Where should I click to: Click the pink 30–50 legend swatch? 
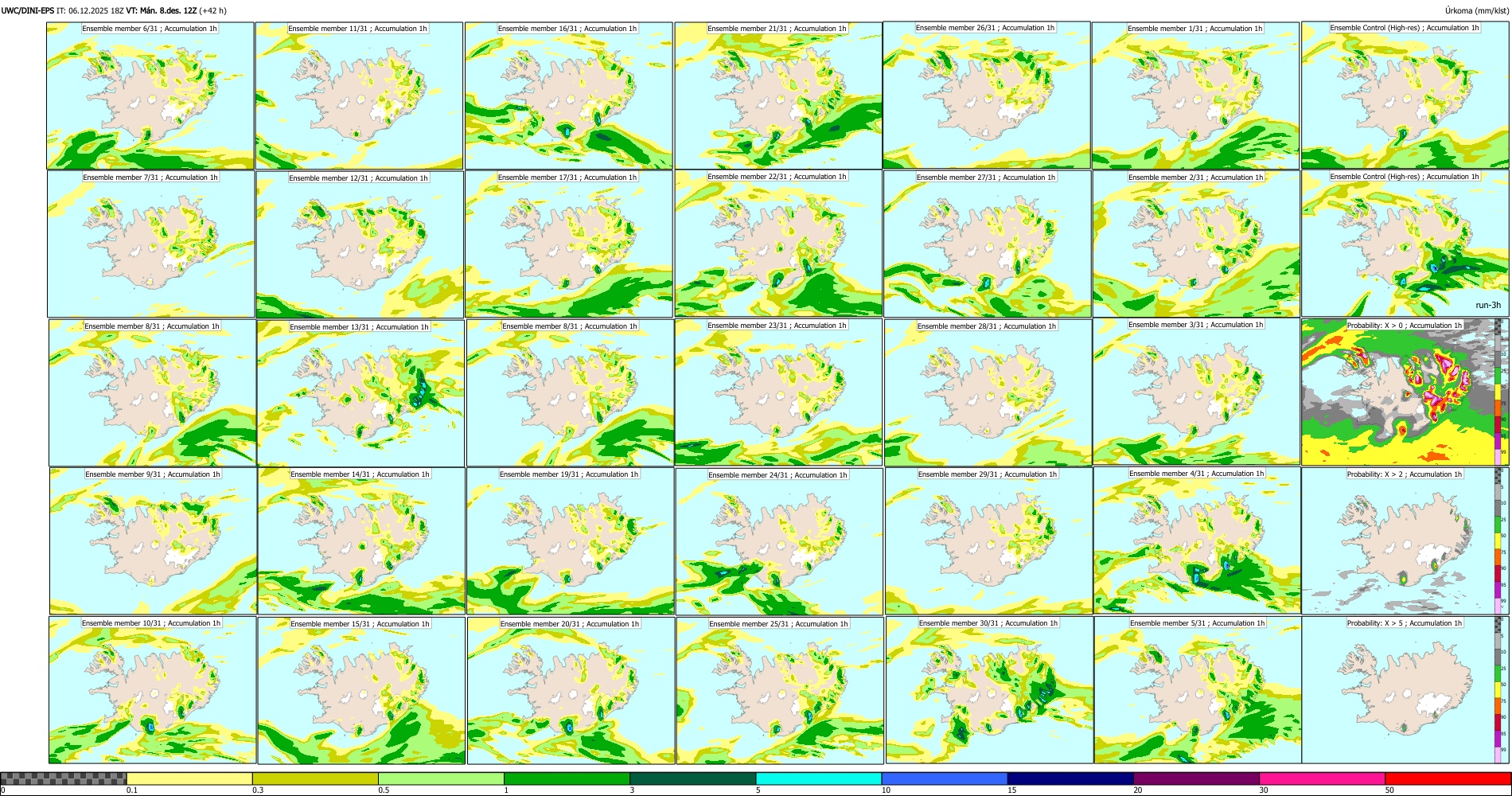pos(1322,778)
